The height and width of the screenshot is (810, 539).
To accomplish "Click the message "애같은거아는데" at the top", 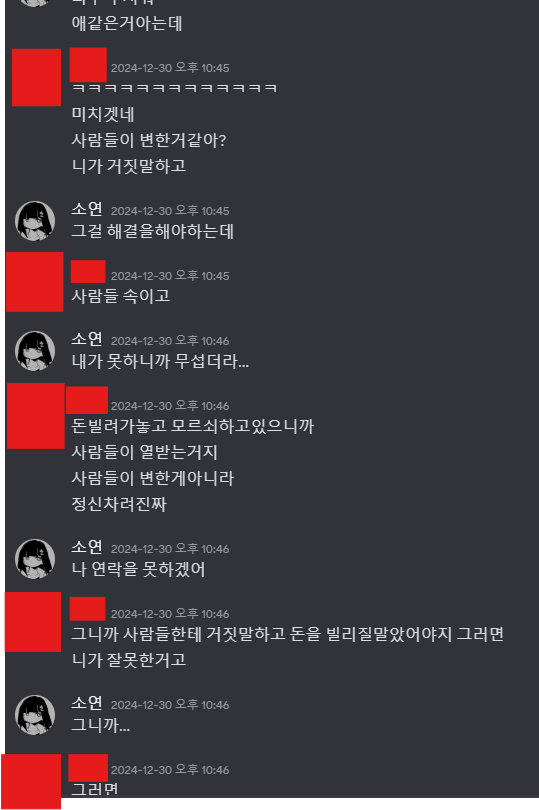I will (x=127, y=23).
